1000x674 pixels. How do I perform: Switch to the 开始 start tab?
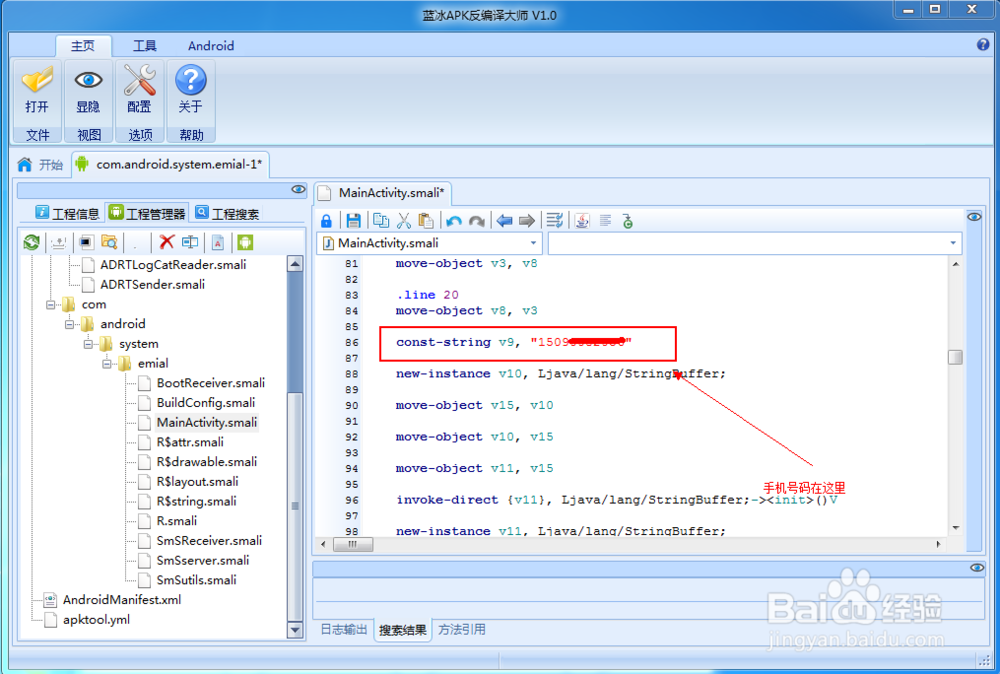coord(41,165)
